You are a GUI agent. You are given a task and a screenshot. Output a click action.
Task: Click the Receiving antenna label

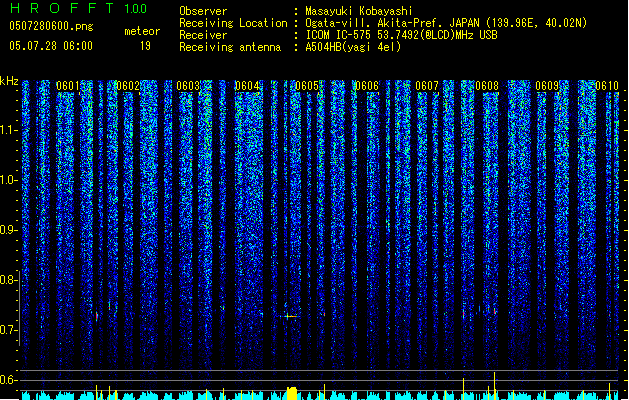[230, 47]
